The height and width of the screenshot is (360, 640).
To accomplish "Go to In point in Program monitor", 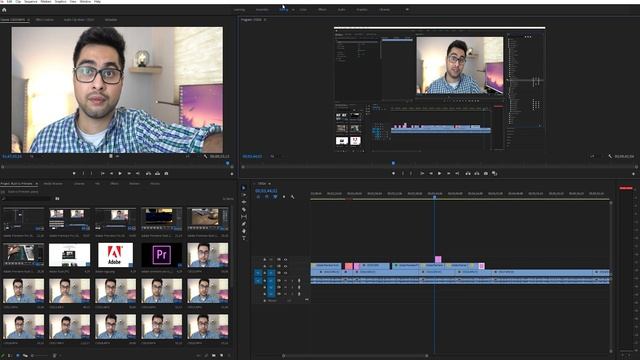I will tap(422, 173).
